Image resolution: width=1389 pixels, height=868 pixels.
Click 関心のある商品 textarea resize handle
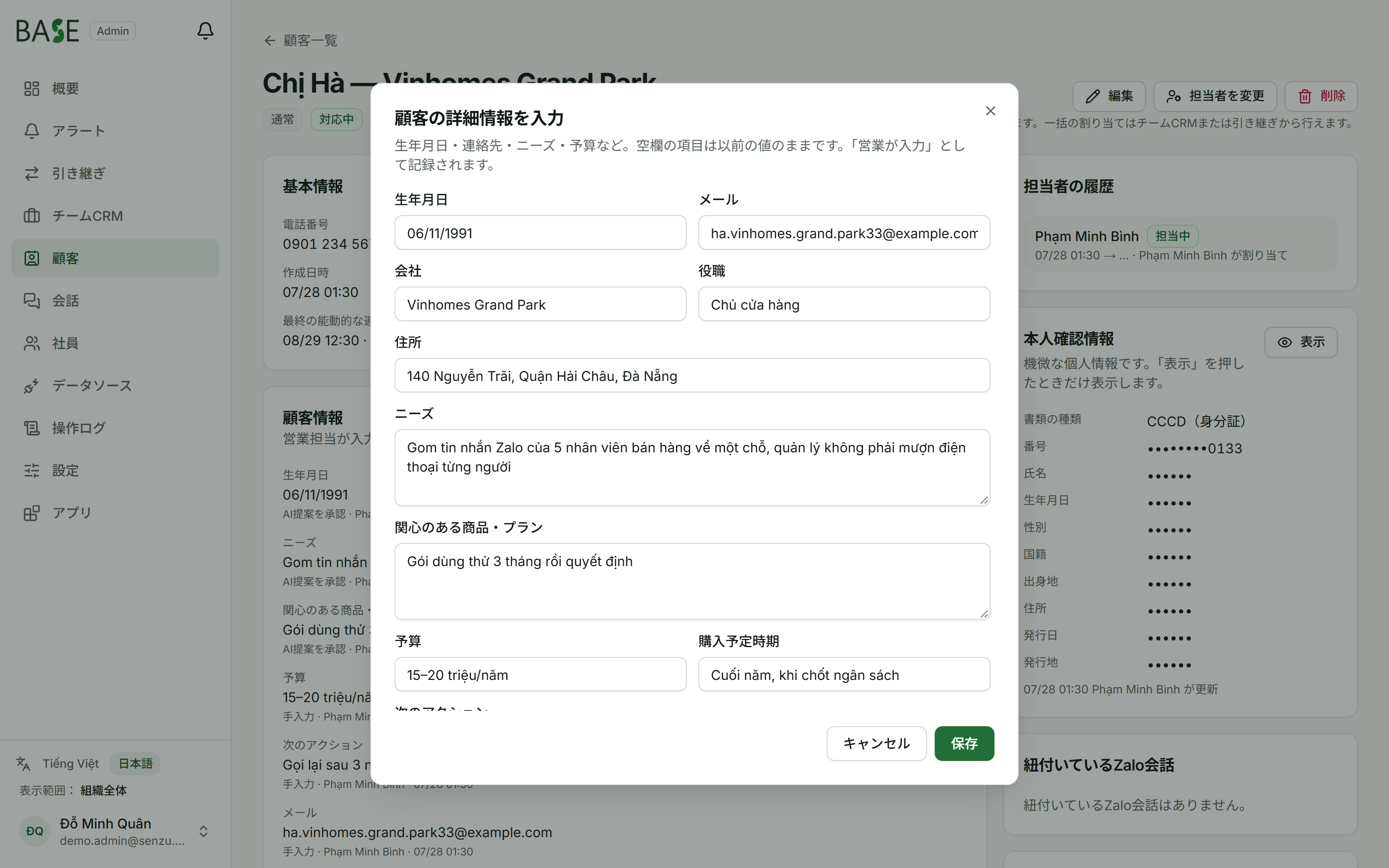(x=984, y=614)
